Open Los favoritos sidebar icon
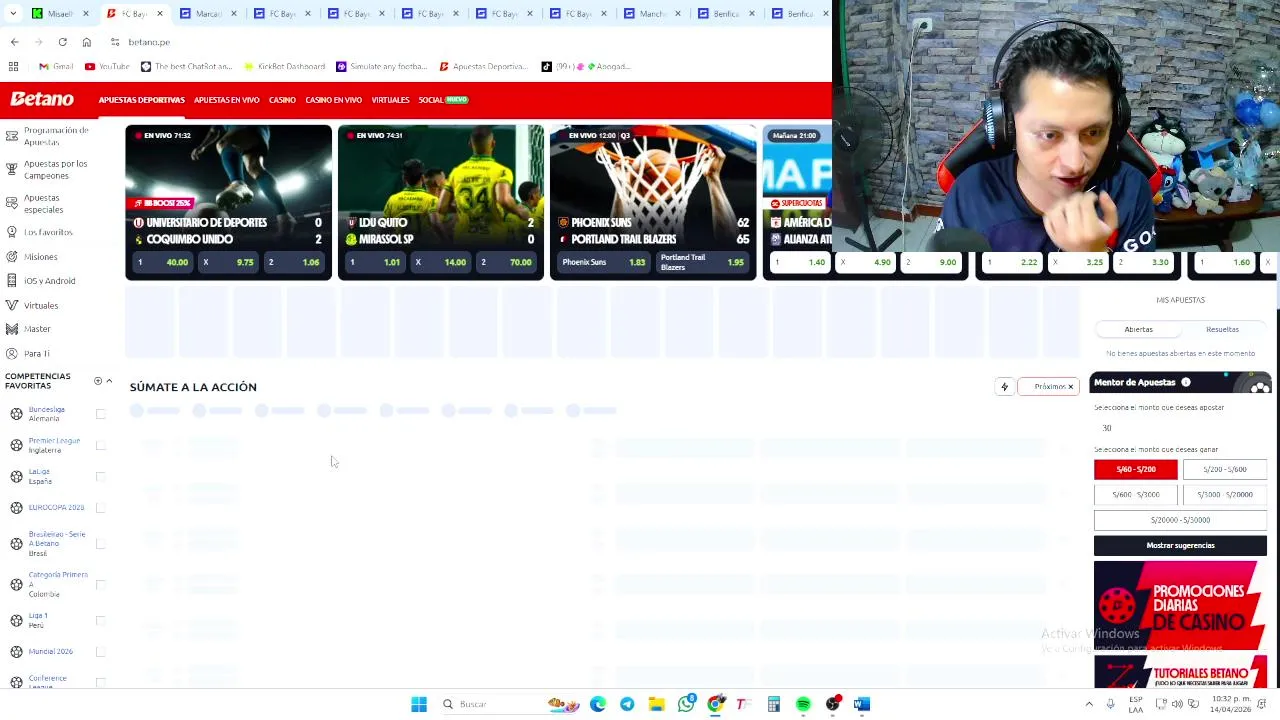Viewport: 1280px width, 720px height. (x=12, y=232)
